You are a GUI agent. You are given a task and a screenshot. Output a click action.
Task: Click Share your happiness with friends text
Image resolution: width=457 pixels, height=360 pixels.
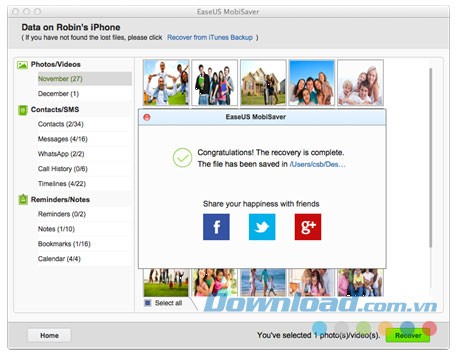[x=261, y=204]
